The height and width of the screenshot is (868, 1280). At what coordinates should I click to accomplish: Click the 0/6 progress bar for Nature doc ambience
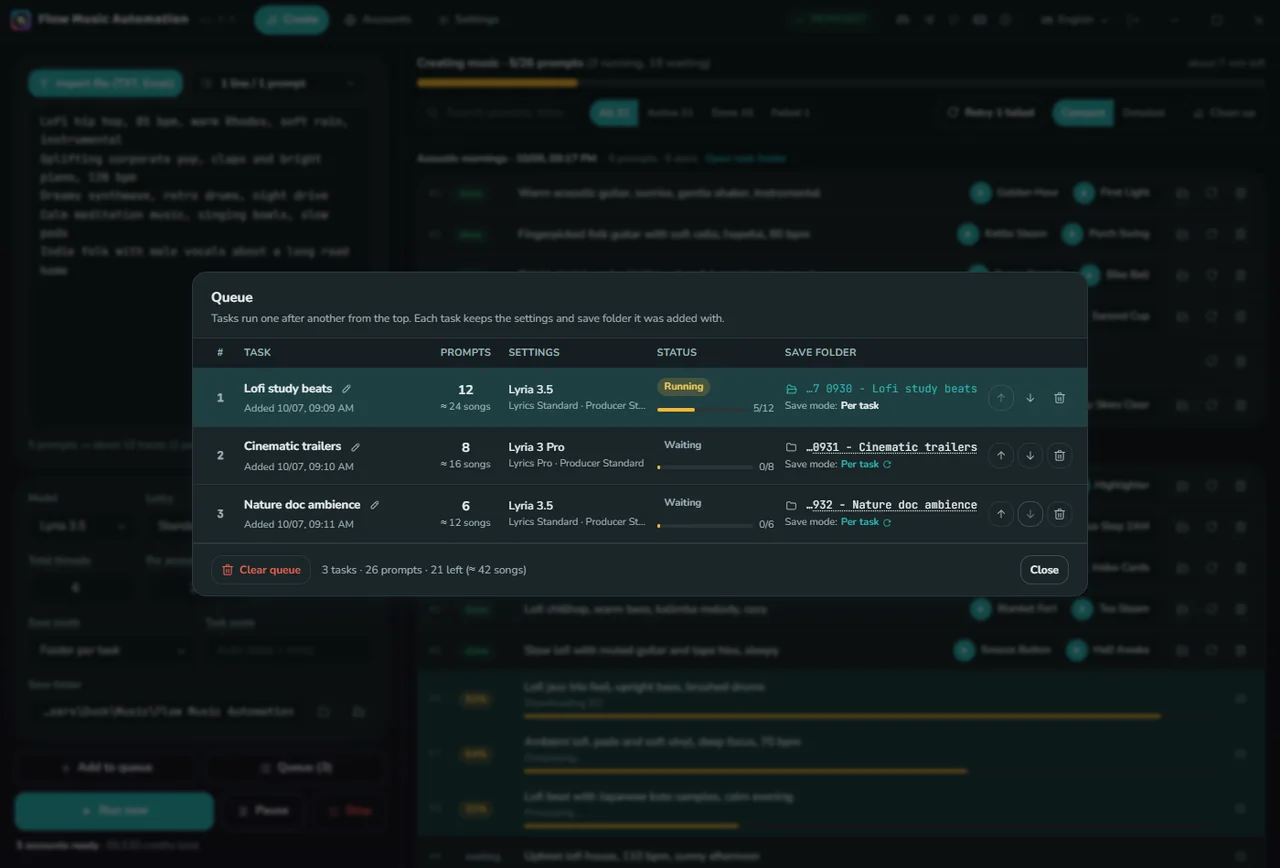tap(704, 525)
